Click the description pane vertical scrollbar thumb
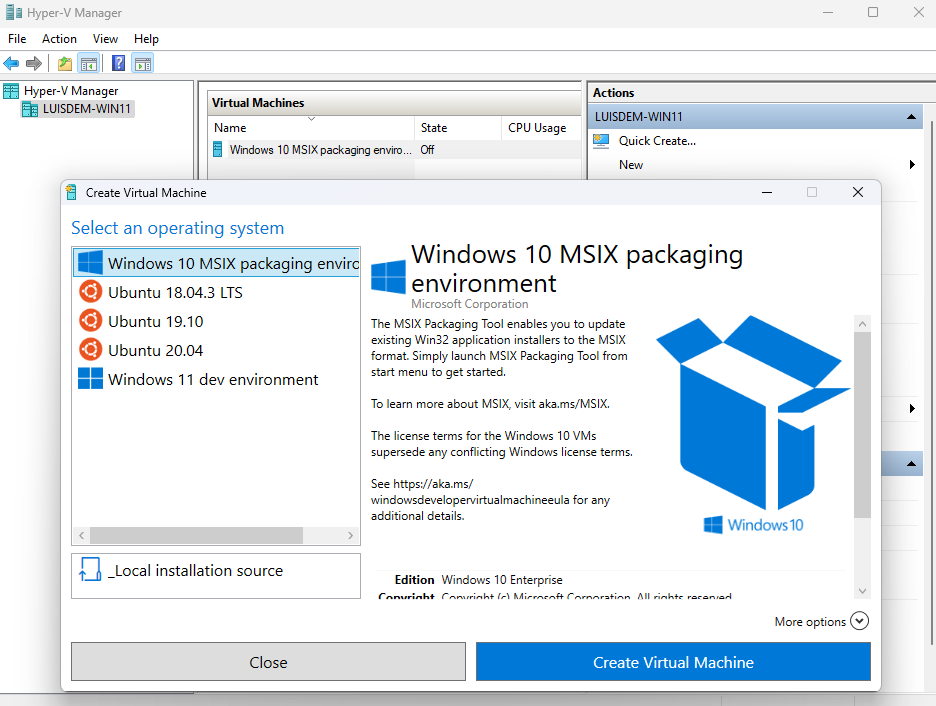Viewport: 936px width, 706px height. pos(862,425)
